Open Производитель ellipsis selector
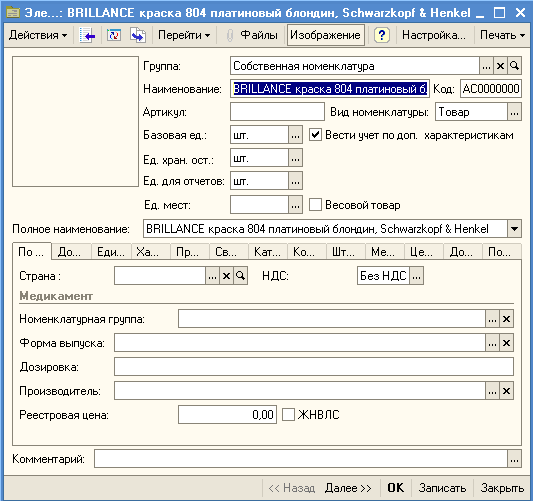This screenshot has width=533, height=501. (x=492, y=391)
